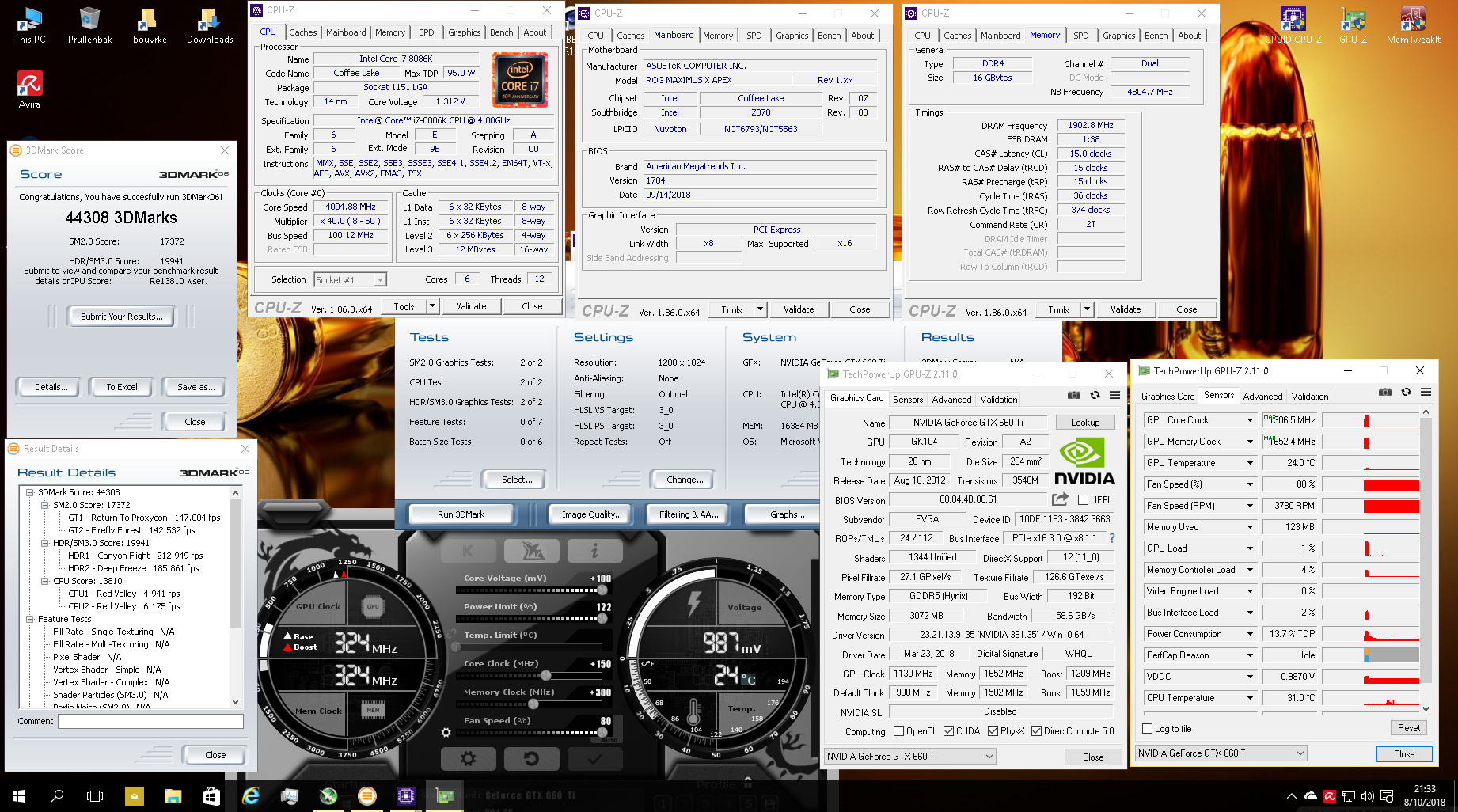This screenshot has height=812, width=1458.
Task: Adjust the Core Voltage slider handle
Action: [x=602, y=590]
